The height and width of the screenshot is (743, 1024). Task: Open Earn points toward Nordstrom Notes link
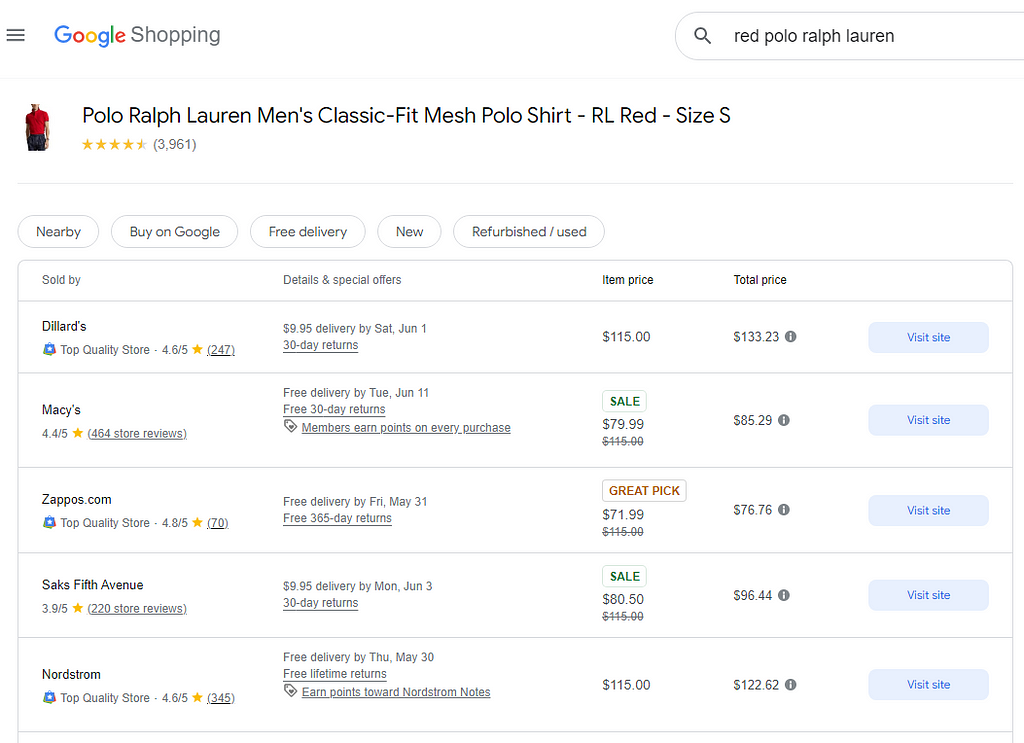(x=396, y=692)
